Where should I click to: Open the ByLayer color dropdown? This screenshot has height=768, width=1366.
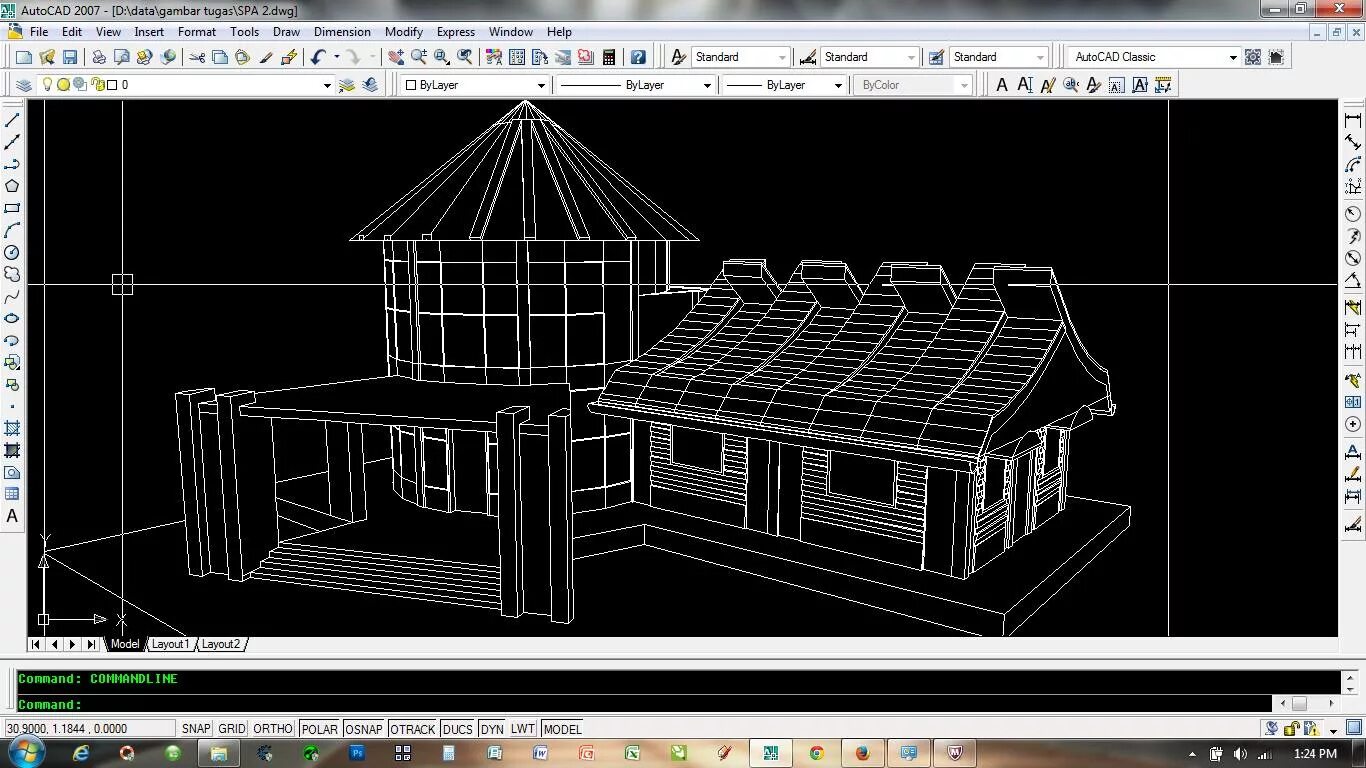coord(541,85)
